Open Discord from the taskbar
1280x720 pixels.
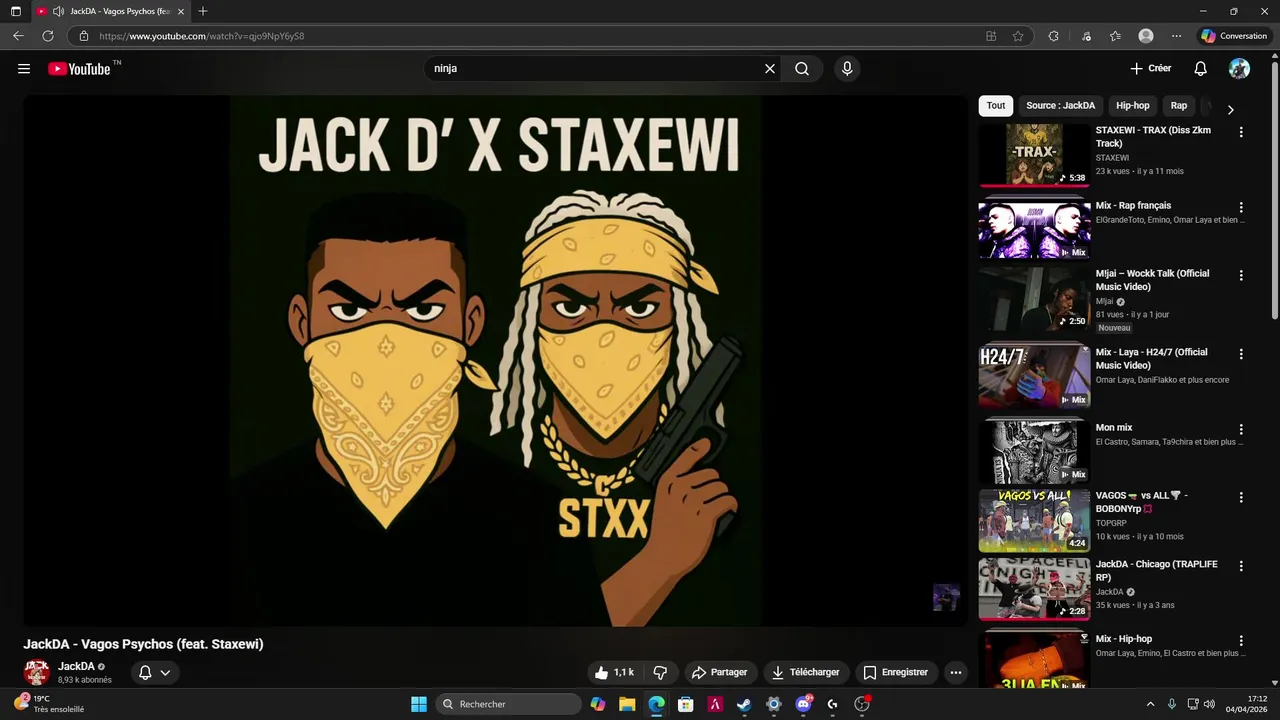(x=803, y=704)
